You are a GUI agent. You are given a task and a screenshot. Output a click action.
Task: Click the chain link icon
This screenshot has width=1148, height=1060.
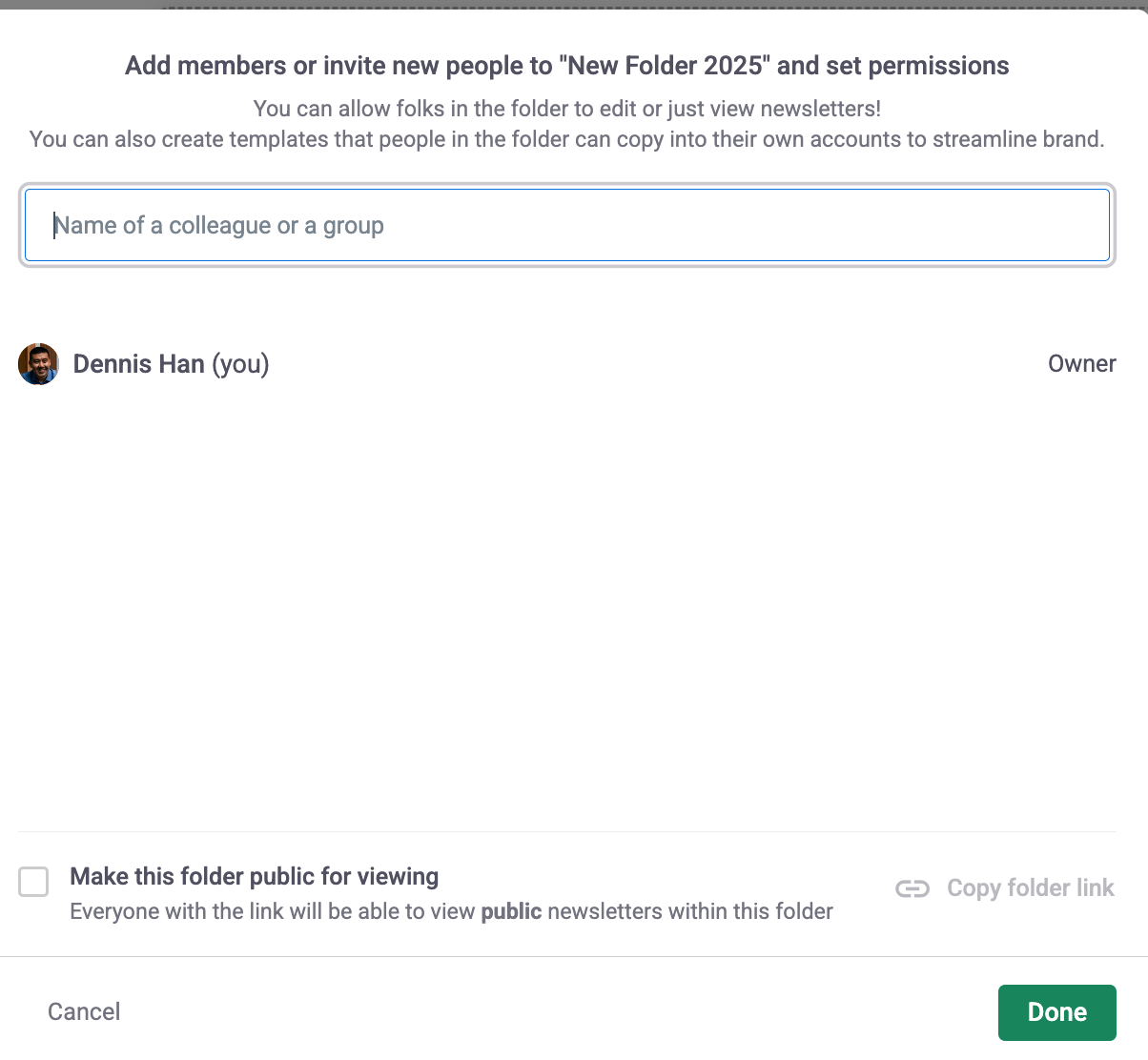pyautogui.click(x=912, y=888)
